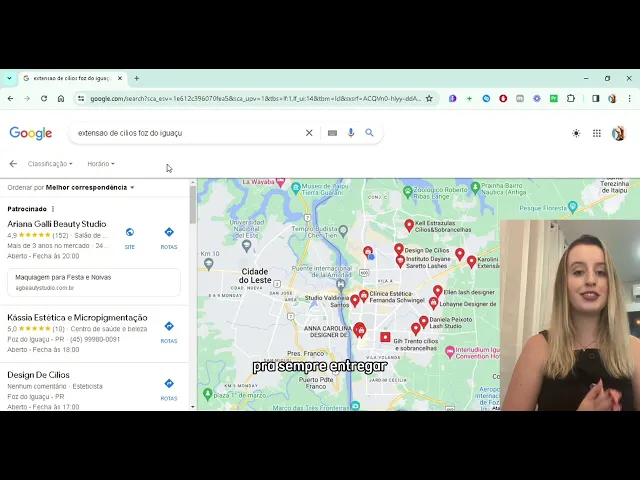
Task: Click the red extension icon in the toolbar
Action: 503,98
